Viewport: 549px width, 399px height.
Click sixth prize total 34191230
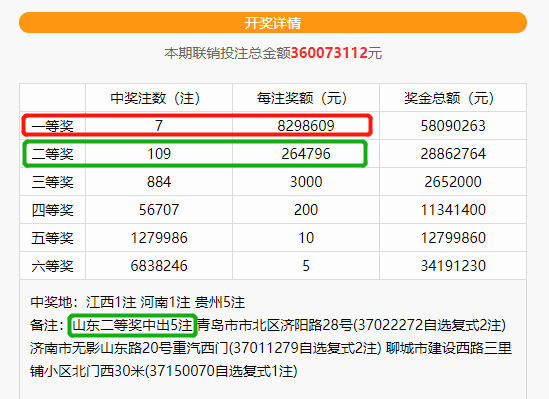click(453, 266)
